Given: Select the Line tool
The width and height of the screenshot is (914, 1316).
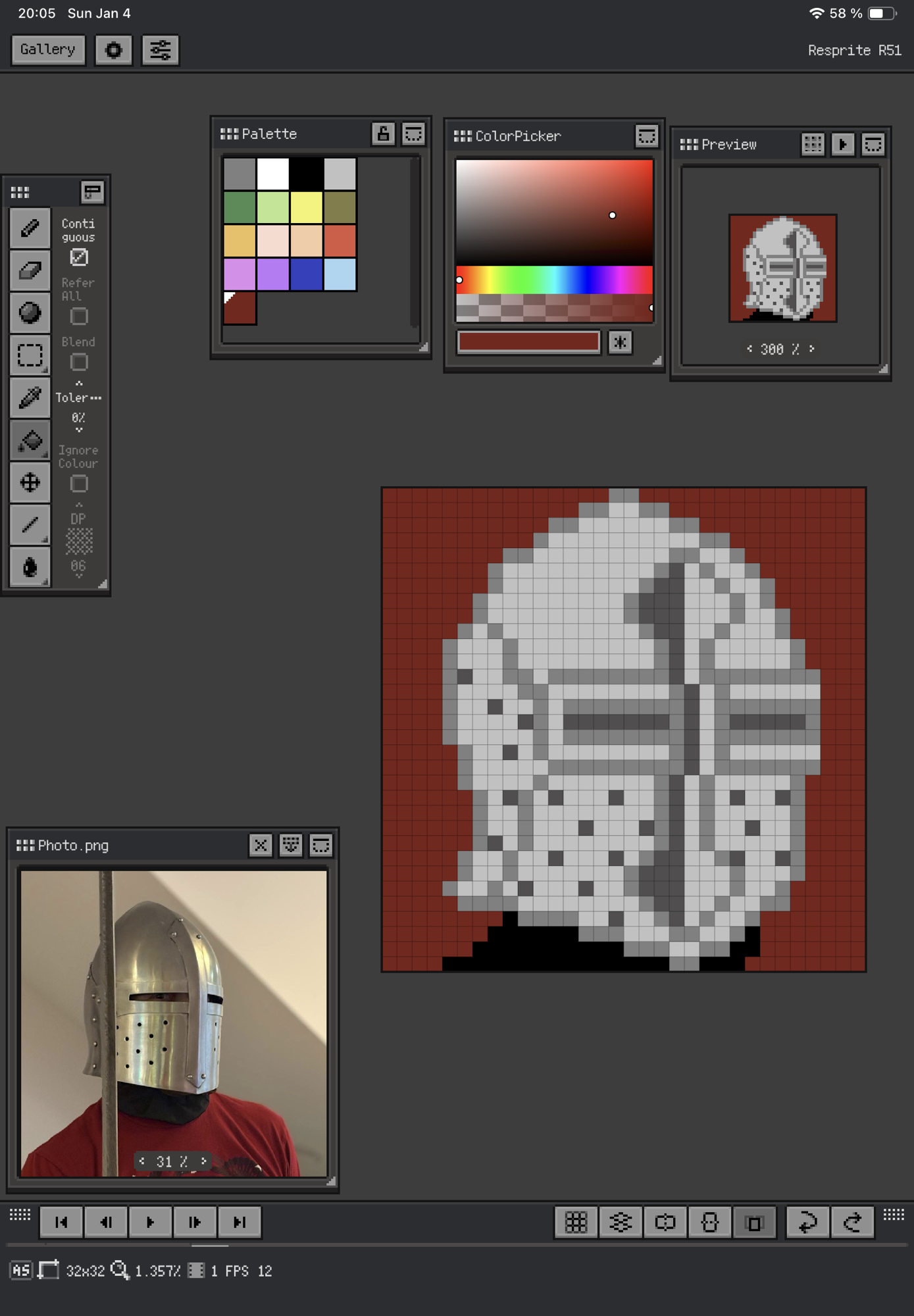Looking at the screenshot, I should click(30, 524).
